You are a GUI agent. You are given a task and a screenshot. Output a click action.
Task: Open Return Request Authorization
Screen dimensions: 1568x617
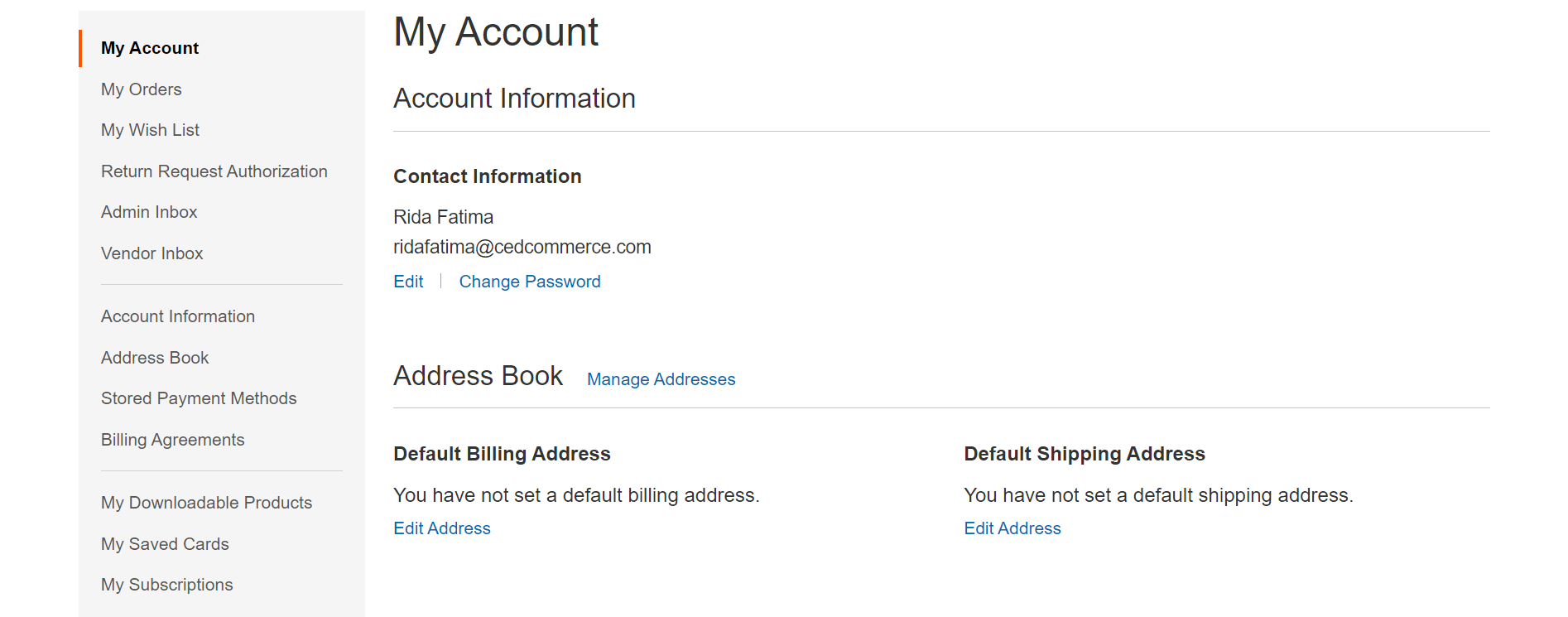(x=214, y=171)
